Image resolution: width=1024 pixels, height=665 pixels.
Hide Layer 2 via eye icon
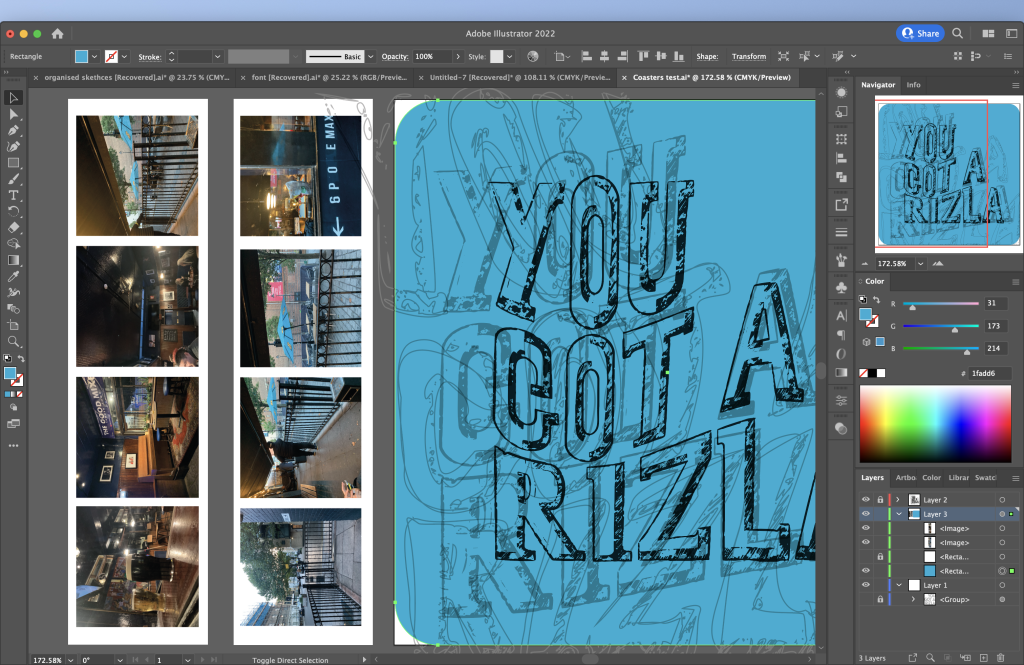point(866,500)
